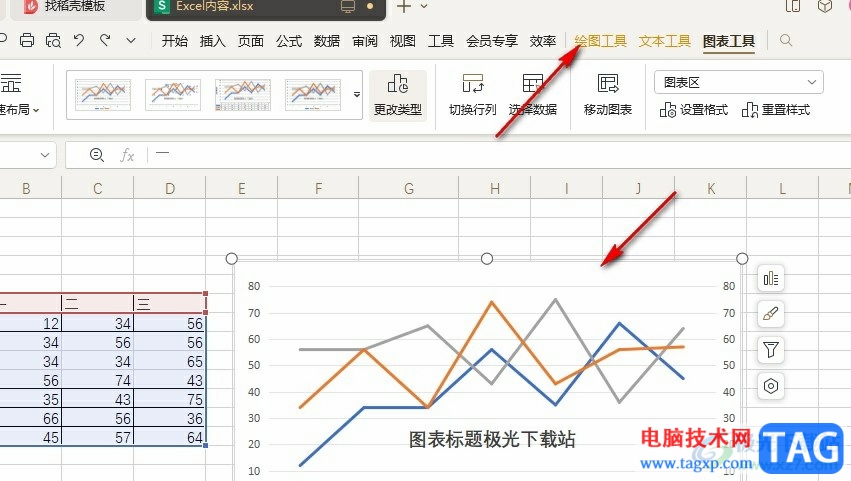Click 更改类型 change chart type button
This screenshot has width=851, height=481.
[x=398, y=95]
